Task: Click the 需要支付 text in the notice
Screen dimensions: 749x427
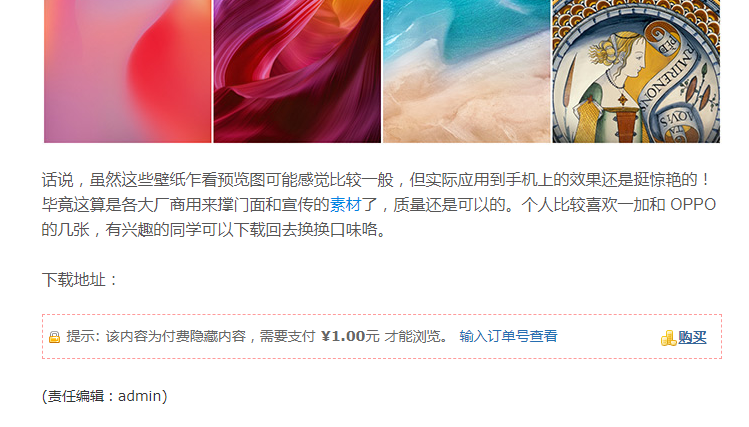Action: point(288,336)
